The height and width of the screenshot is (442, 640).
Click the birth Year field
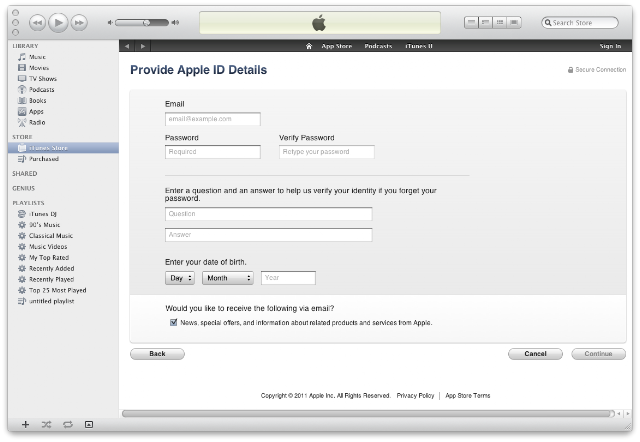point(288,278)
